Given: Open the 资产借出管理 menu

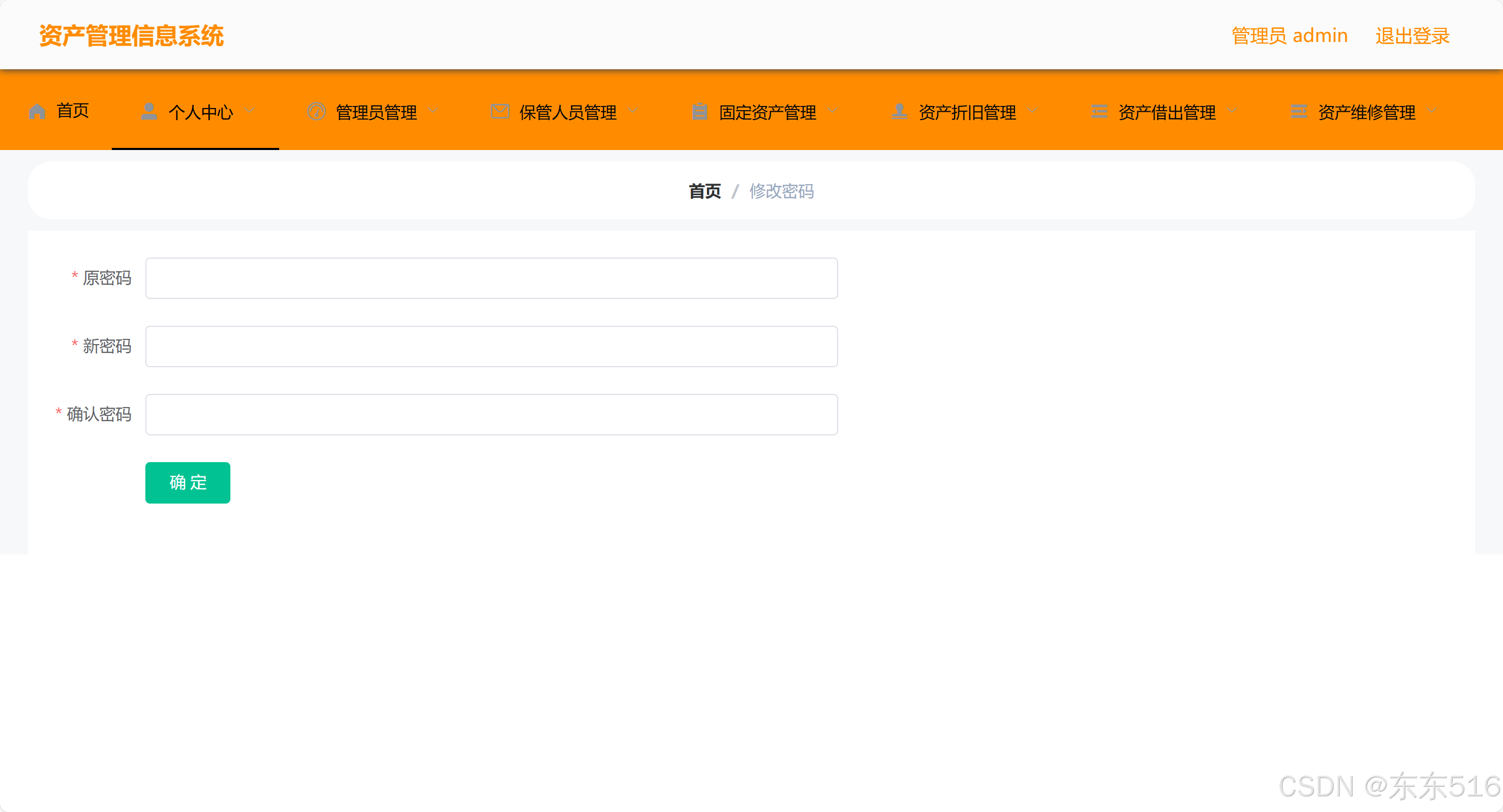Looking at the screenshot, I should pyautogui.click(x=1166, y=112).
